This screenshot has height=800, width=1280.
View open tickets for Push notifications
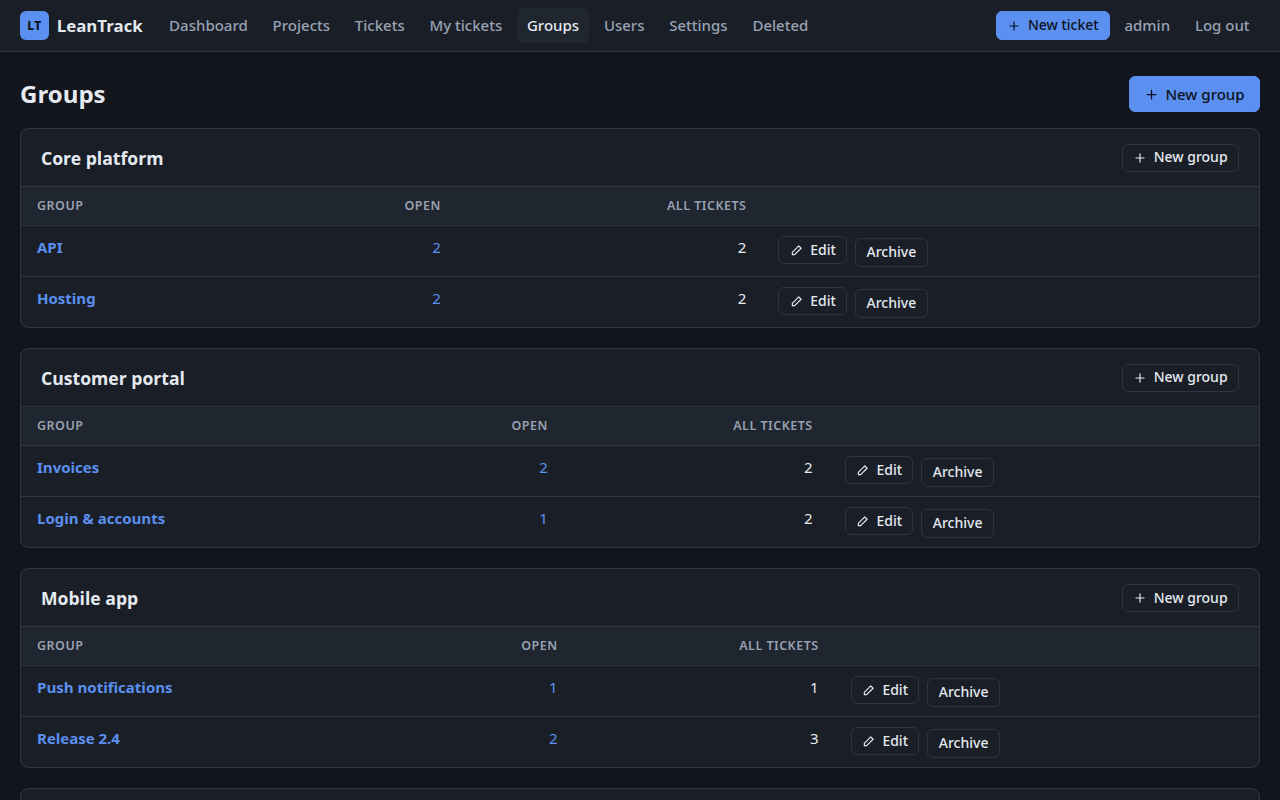[x=553, y=688]
